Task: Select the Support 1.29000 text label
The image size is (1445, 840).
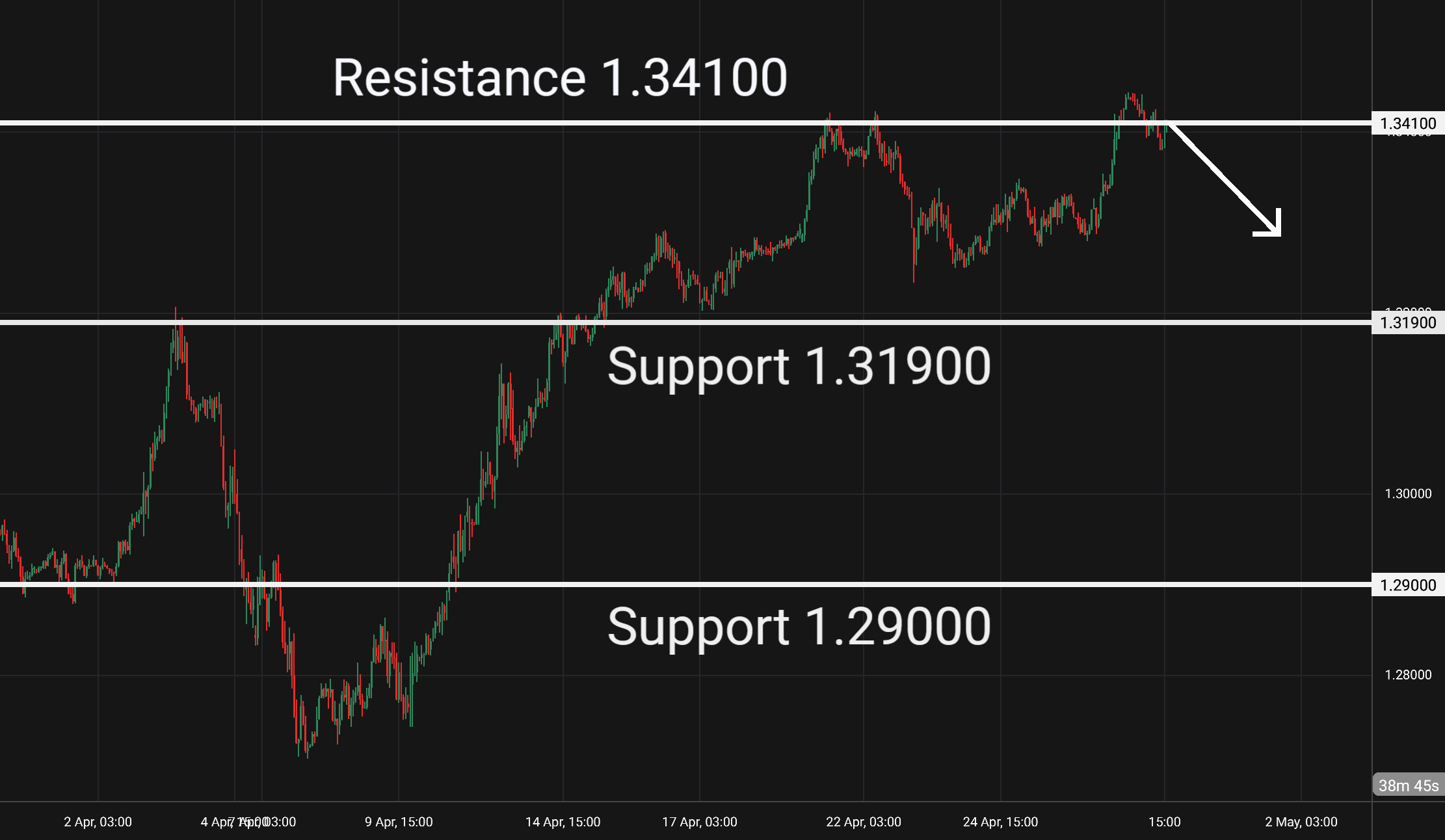Action: 799,627
